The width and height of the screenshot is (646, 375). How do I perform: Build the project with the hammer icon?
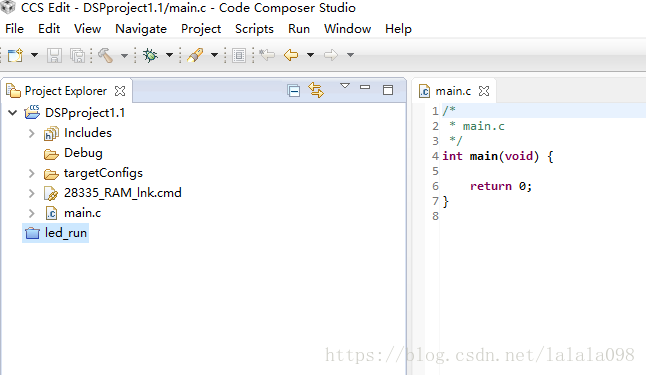(106, 55)
